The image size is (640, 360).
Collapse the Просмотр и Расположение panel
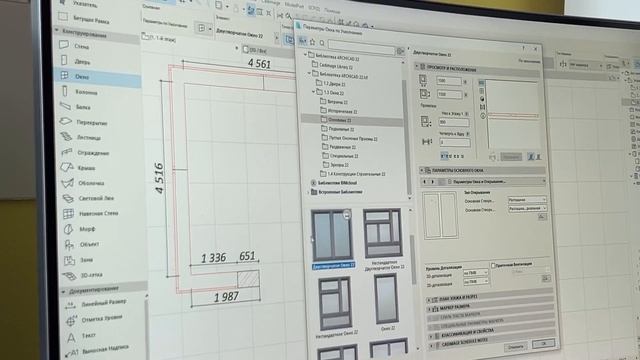(417, 66)
